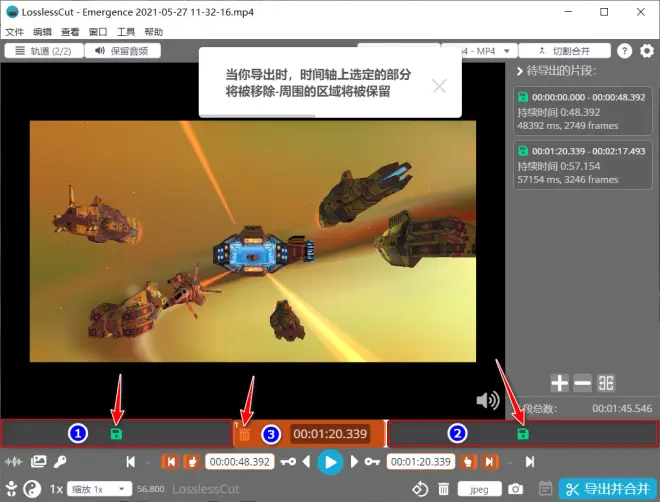Click the 57154 ms, 3246 frames text
The height and width of the screenshot is (502, 660).
[567, 180]
